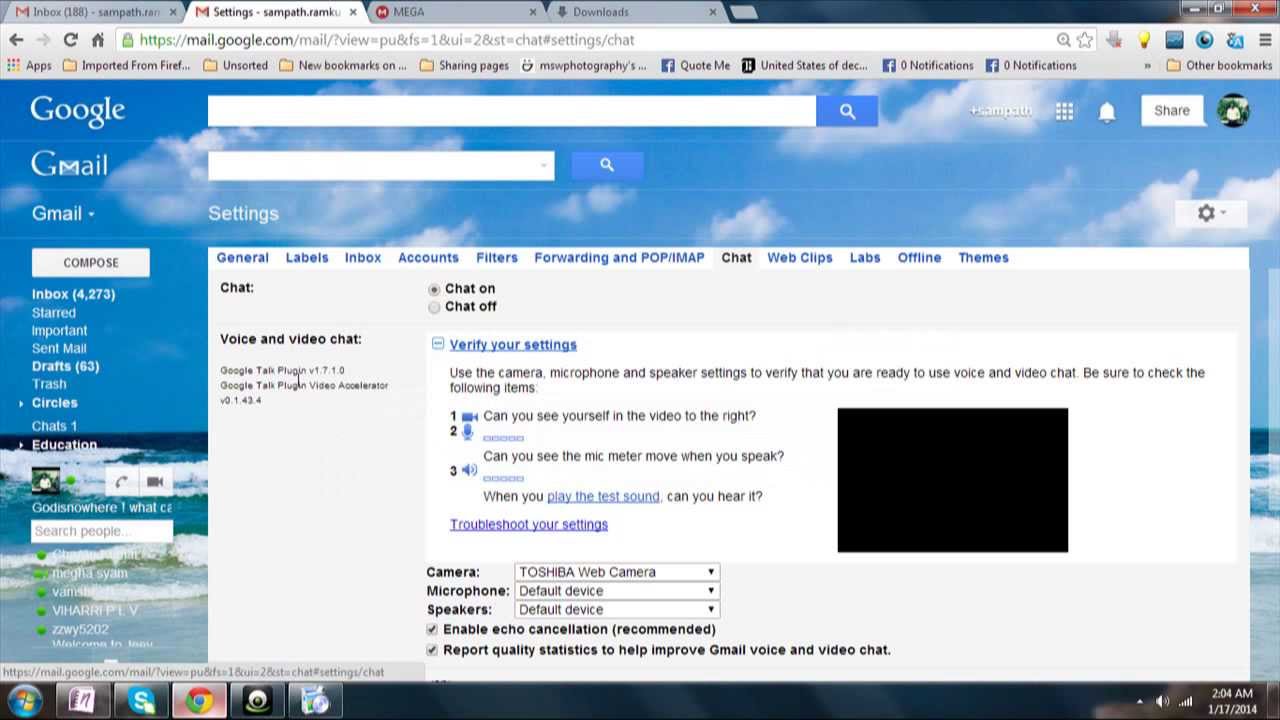Viewport: 1280px width, 720px height.
Task: Click the +sampath profile link
Action: [1000, 111]
